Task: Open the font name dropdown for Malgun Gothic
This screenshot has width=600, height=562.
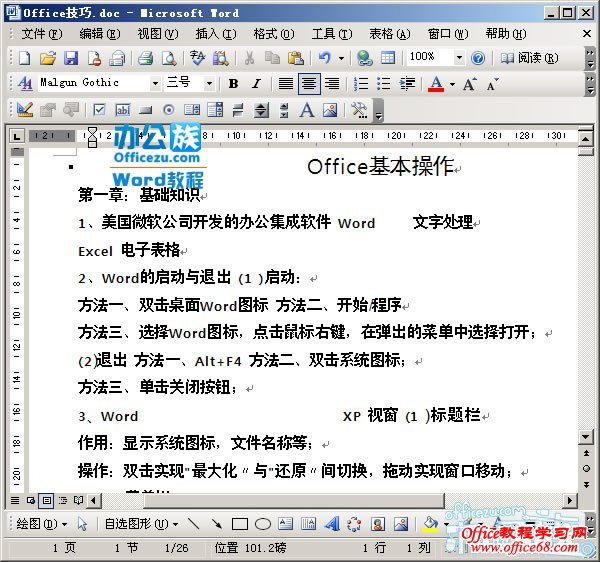Action: point(155,83)
